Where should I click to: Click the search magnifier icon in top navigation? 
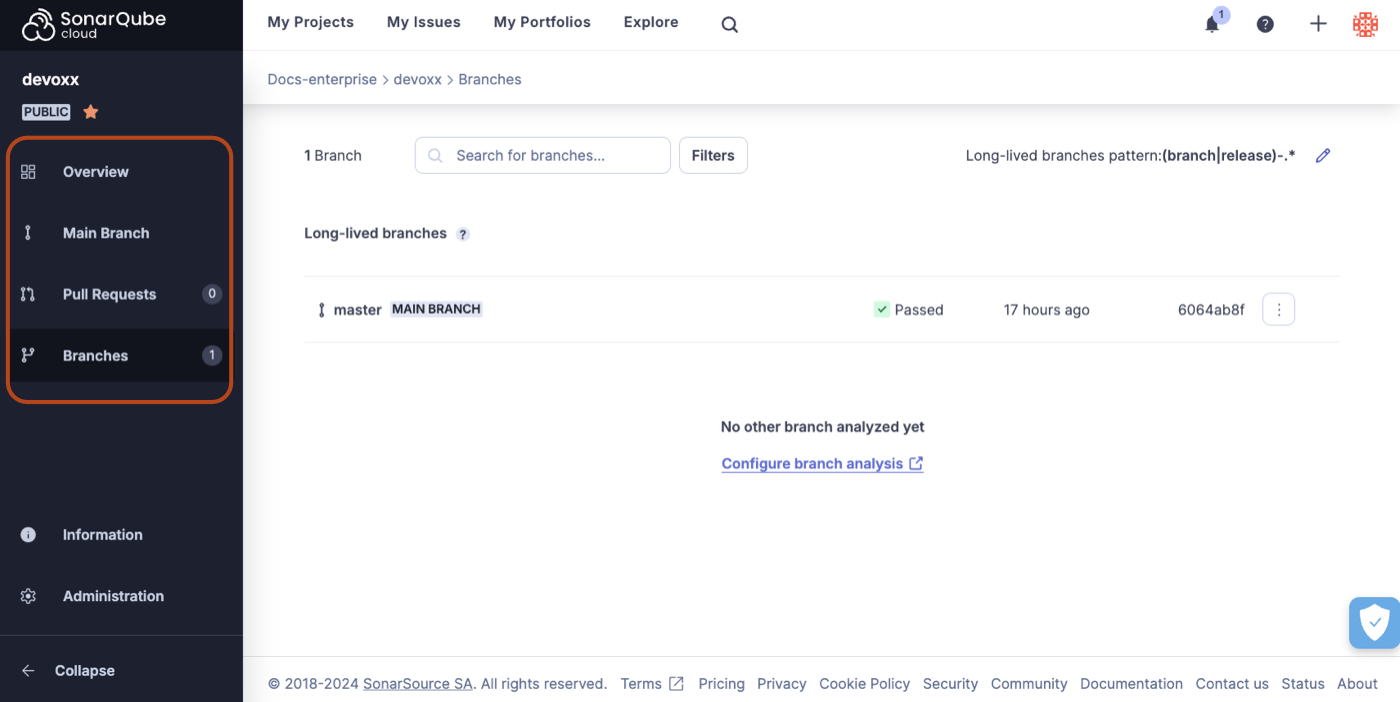[729, 25]
